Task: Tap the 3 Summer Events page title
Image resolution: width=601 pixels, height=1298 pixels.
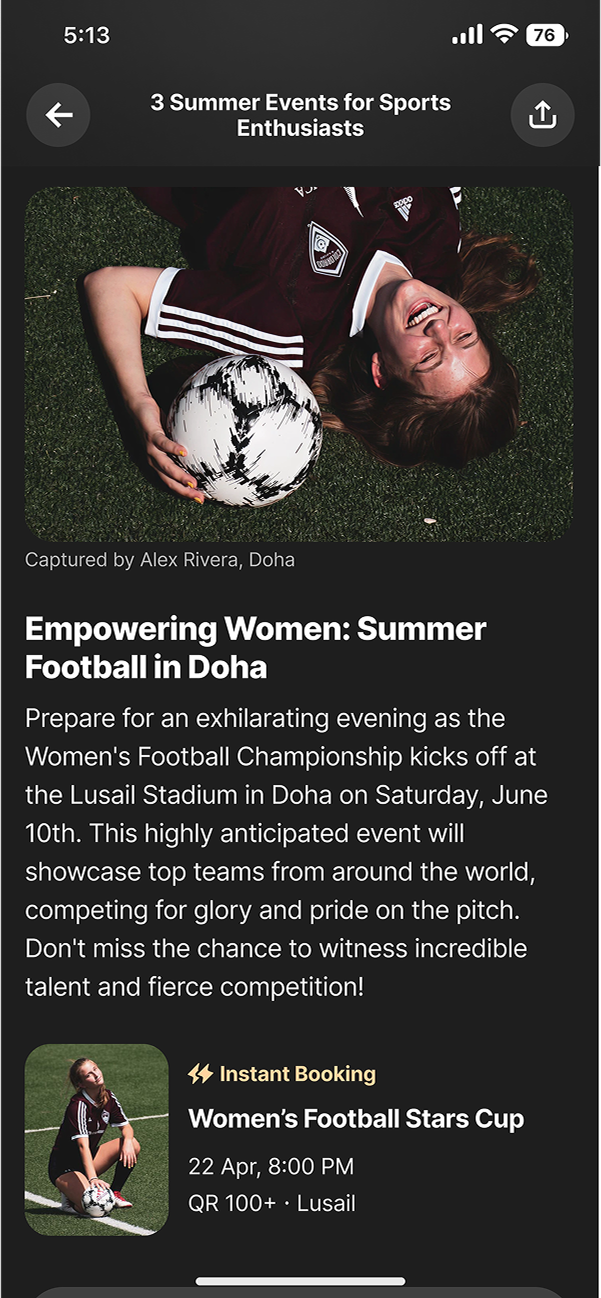Action: click(x=300, y=116)
